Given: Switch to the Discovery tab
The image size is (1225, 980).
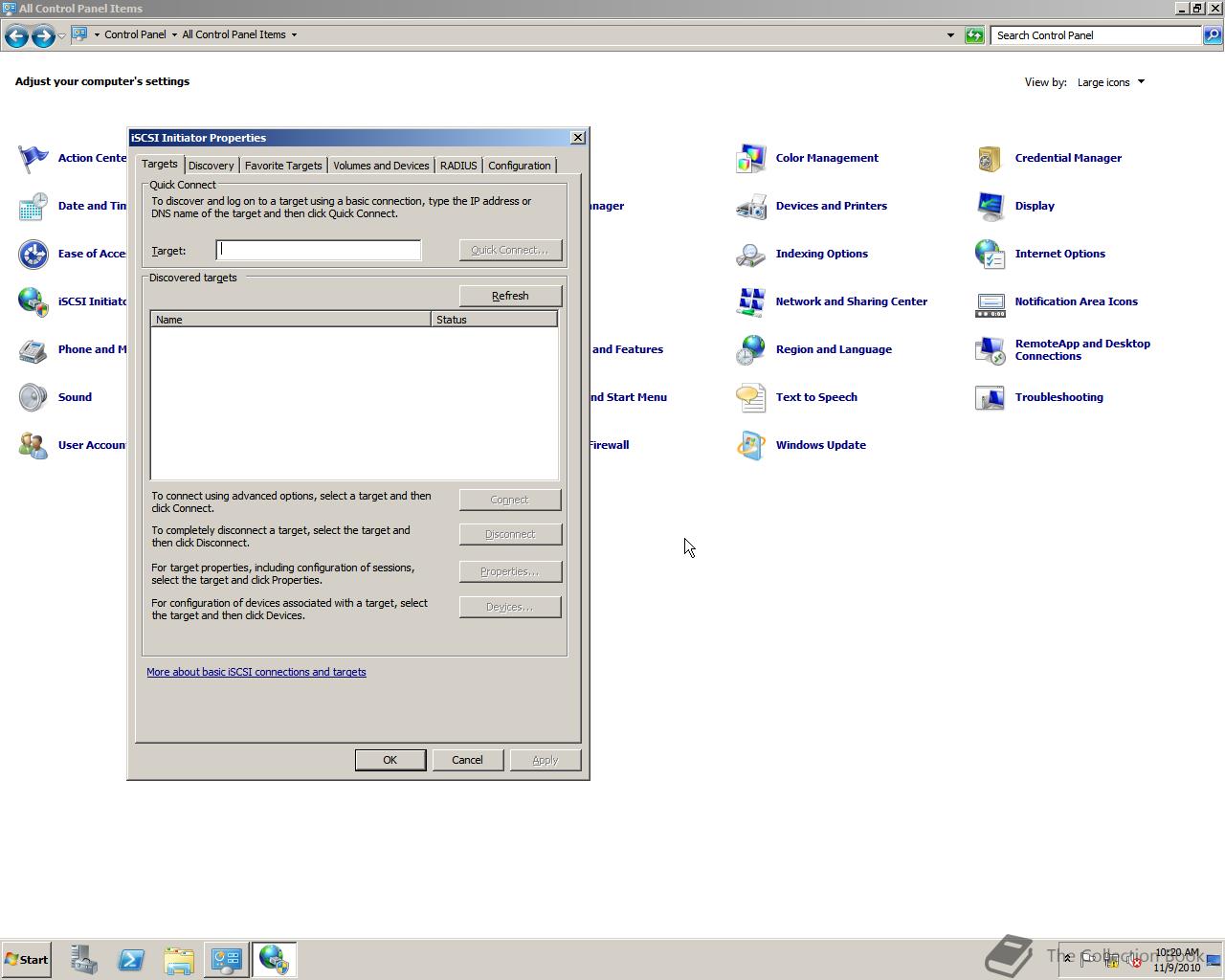Looking at the screenshot, I should coord(211,166).
